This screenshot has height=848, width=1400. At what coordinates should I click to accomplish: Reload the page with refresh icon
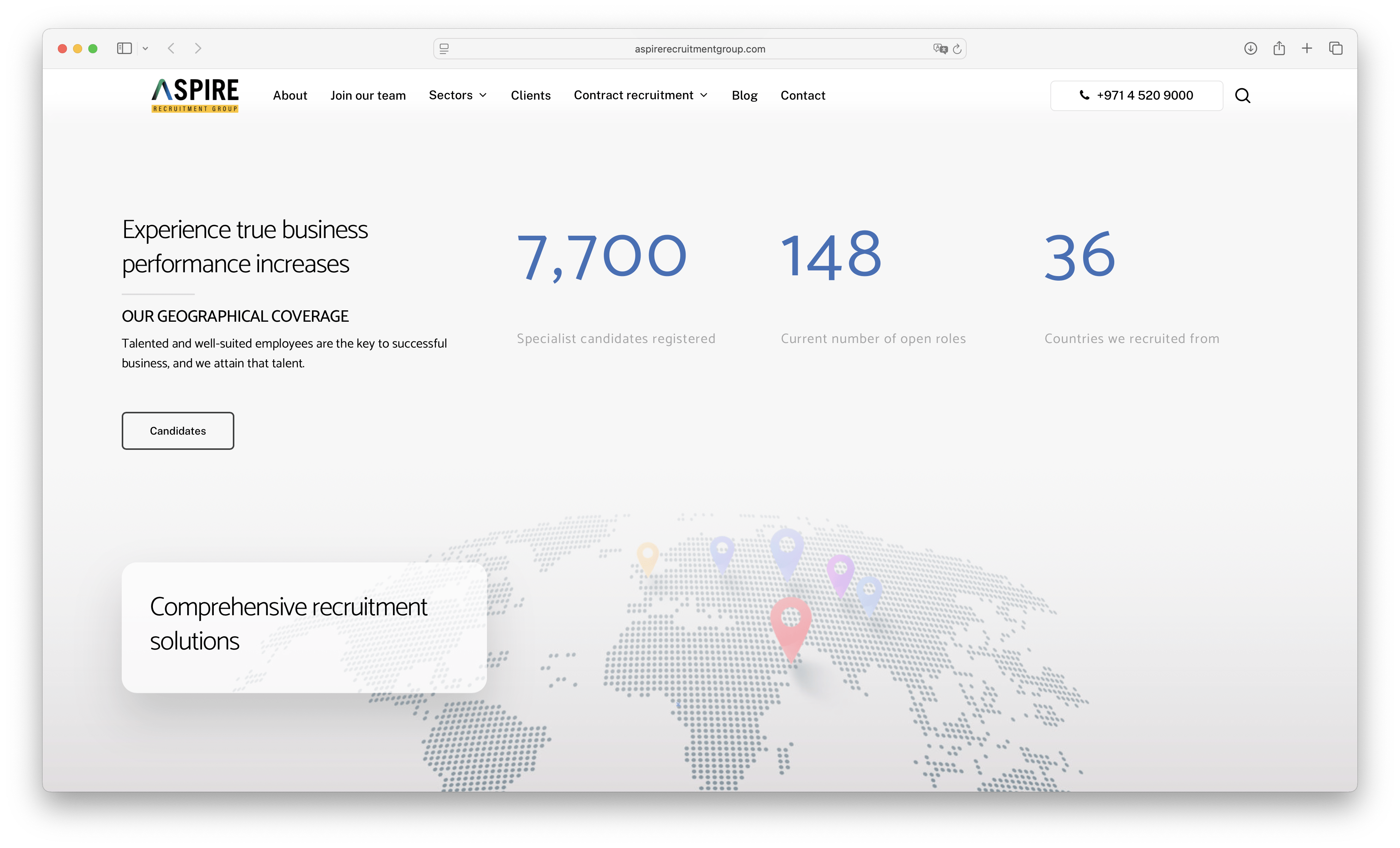tap(957, 49)
